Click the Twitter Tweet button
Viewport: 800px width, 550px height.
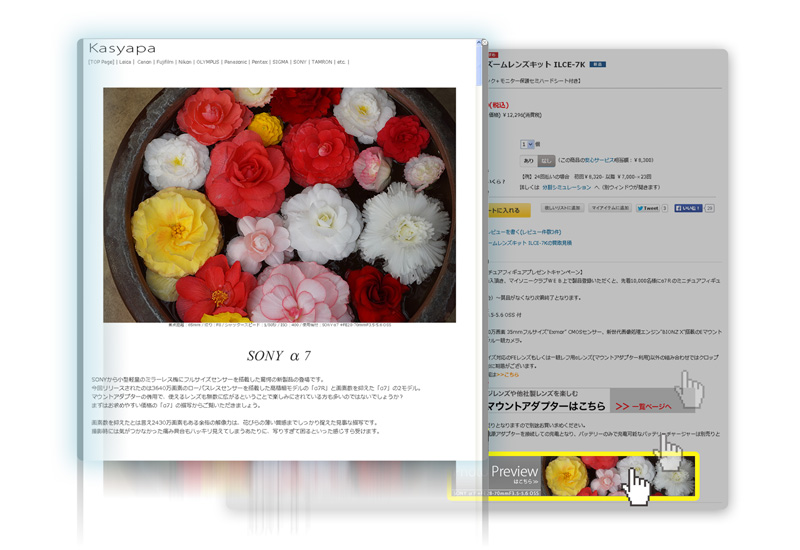coord(648,208)
